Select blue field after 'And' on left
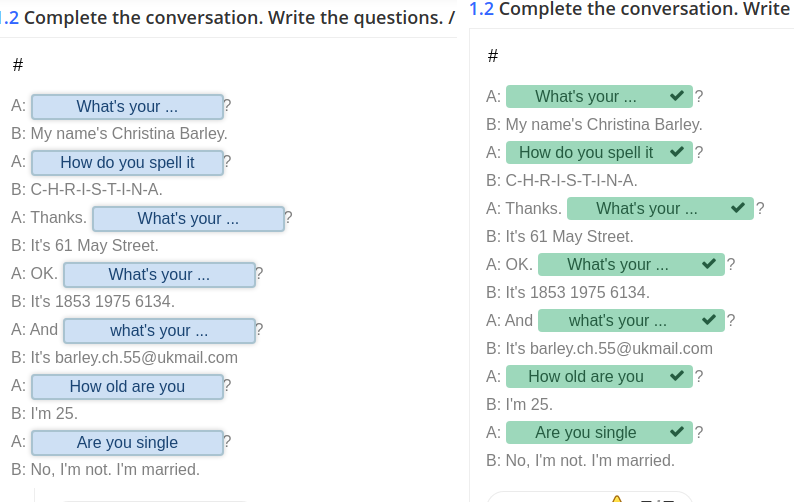 click(160, 331)
